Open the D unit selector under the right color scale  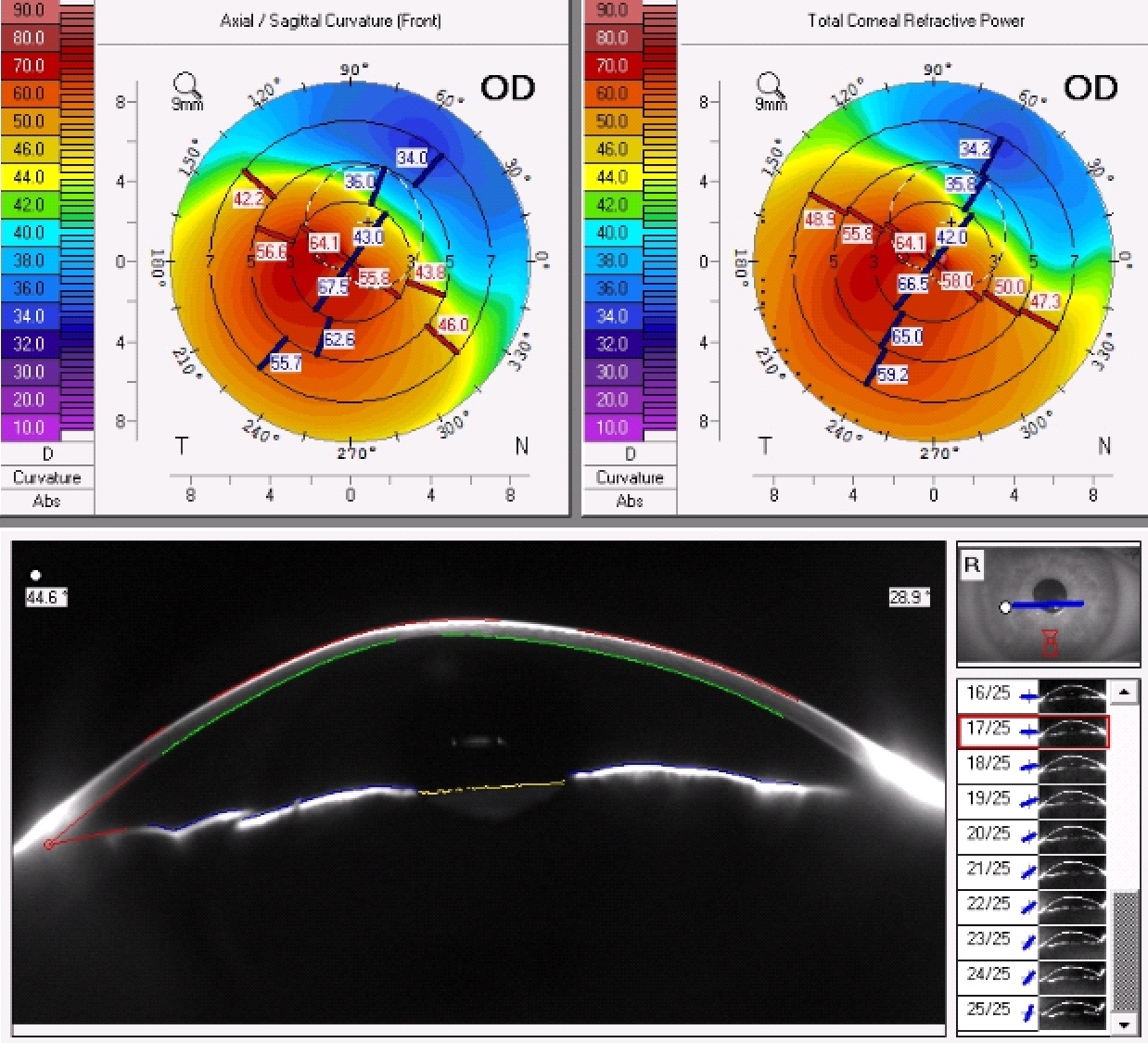tap(631, 454)
